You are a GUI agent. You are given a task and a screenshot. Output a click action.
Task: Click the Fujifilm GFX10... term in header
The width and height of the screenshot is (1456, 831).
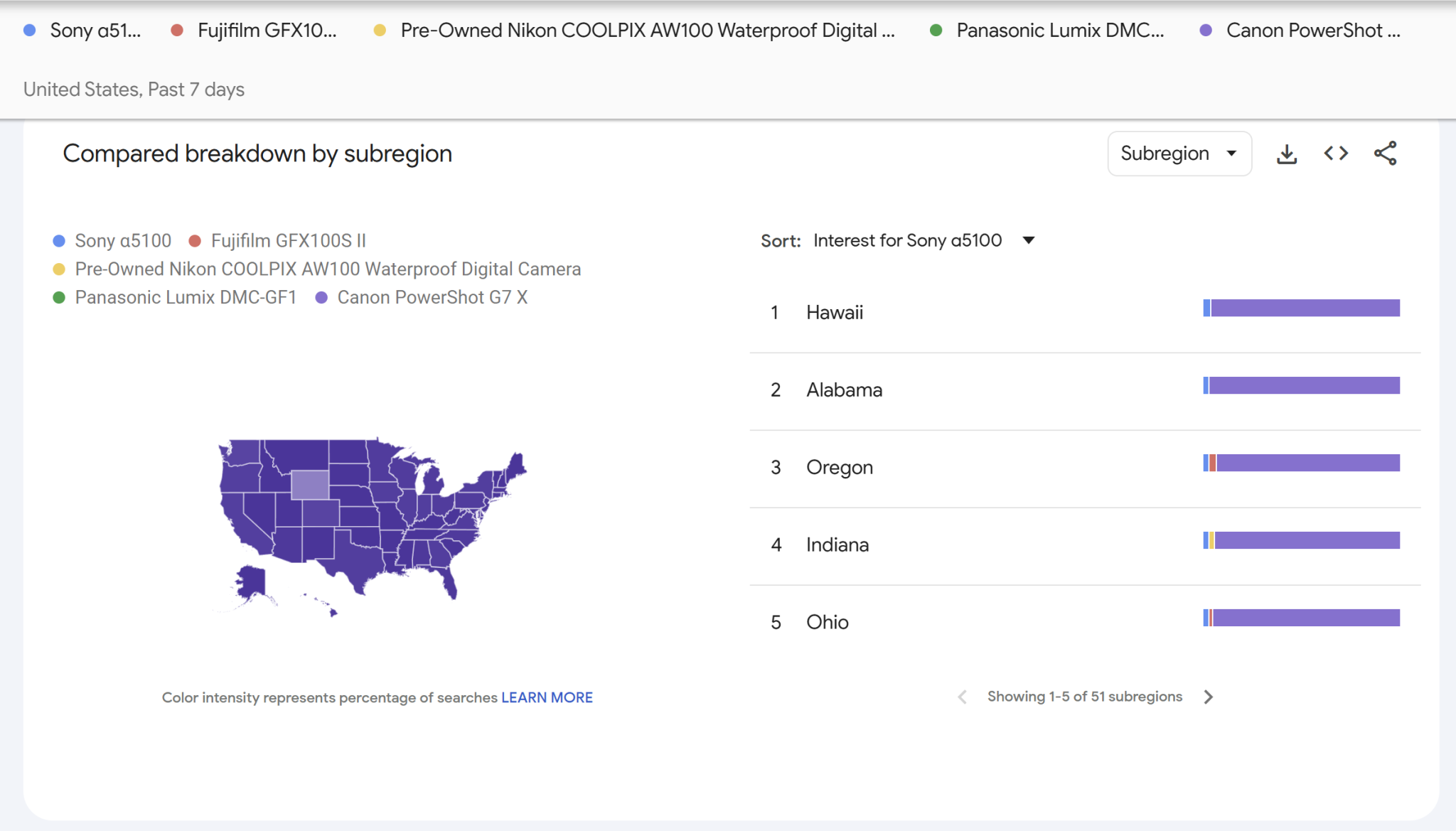tap(254, 31)
